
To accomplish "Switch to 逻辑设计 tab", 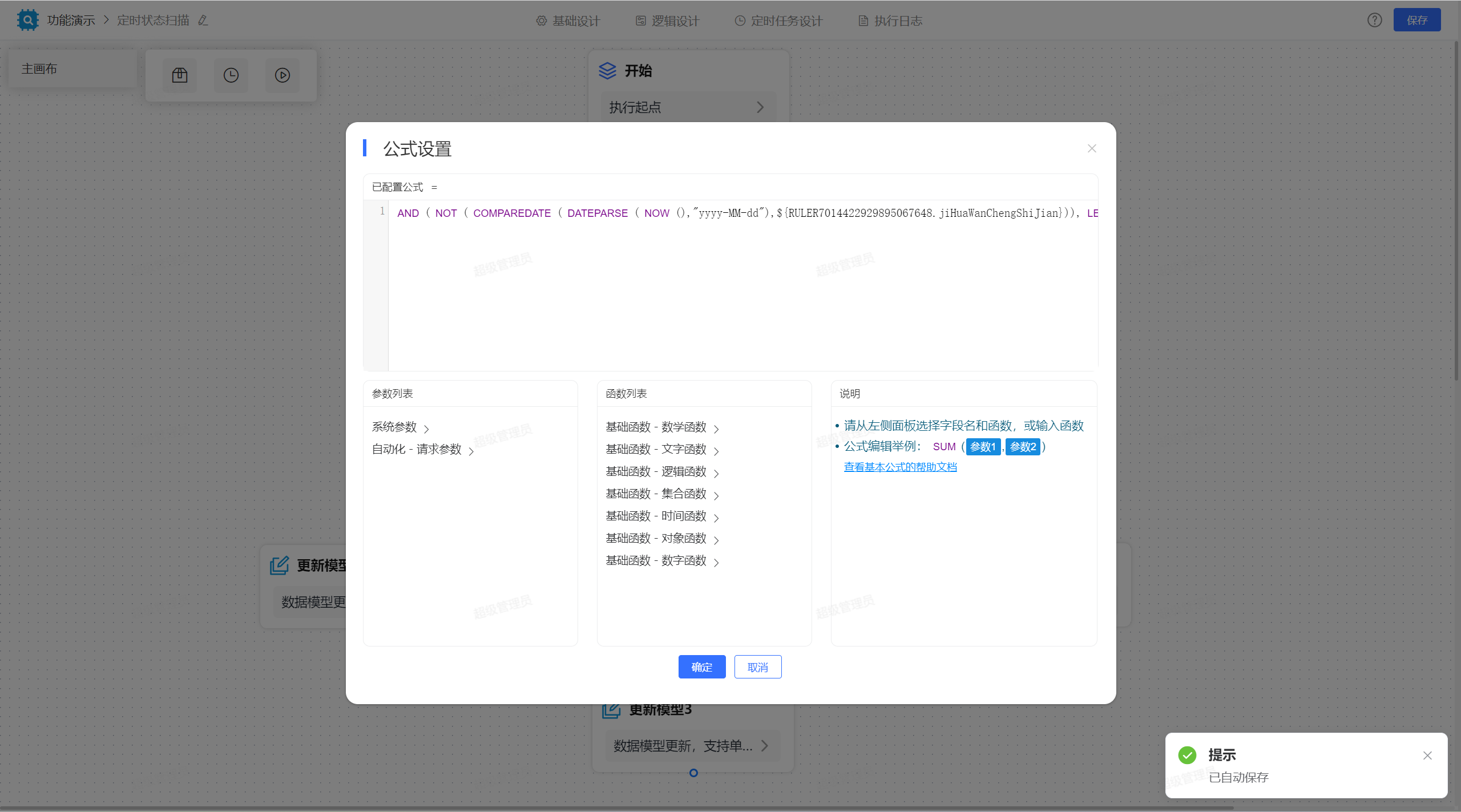I will click(x=667, y=21).
